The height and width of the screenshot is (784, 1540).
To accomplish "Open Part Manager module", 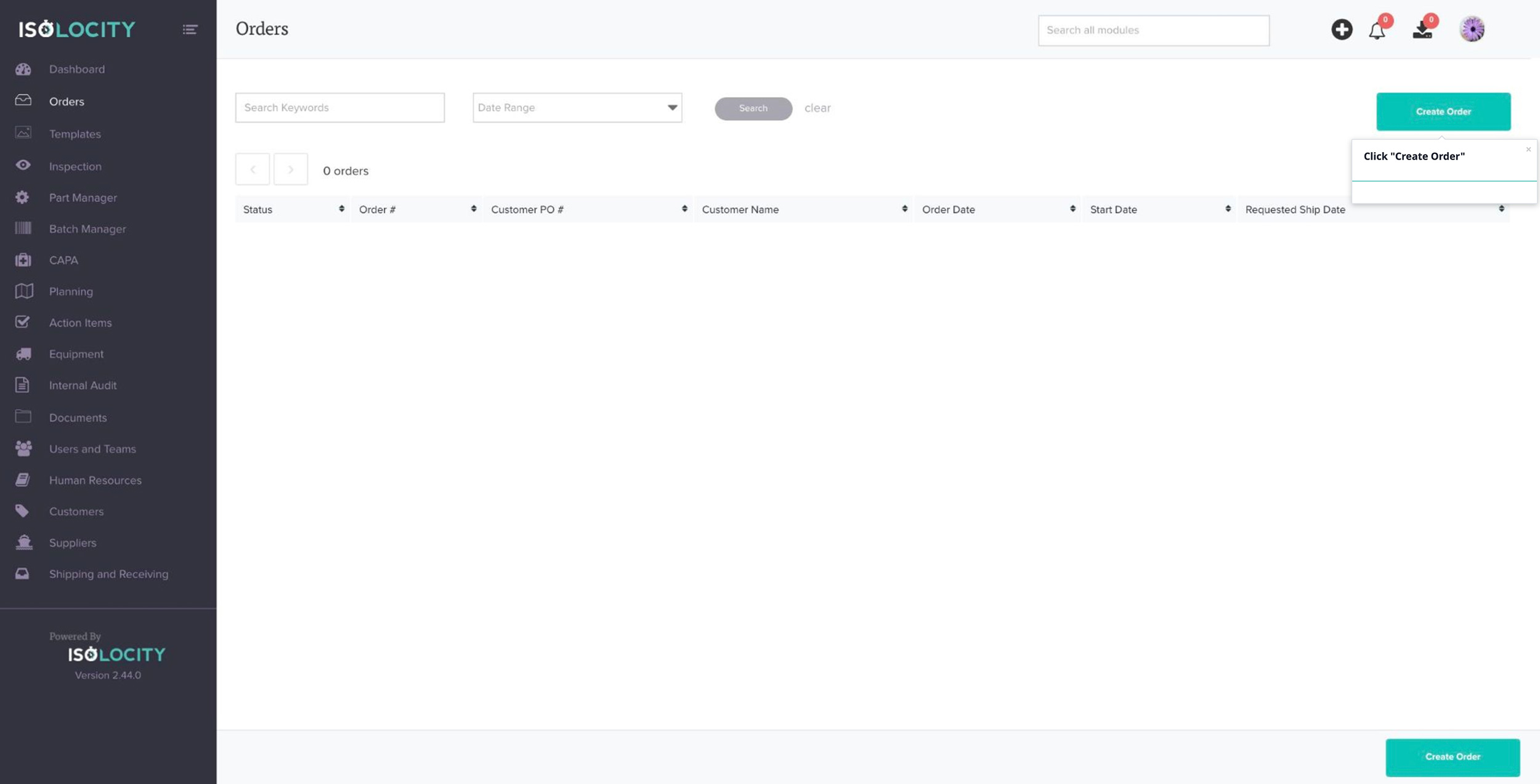I will (x=83, y=198).
